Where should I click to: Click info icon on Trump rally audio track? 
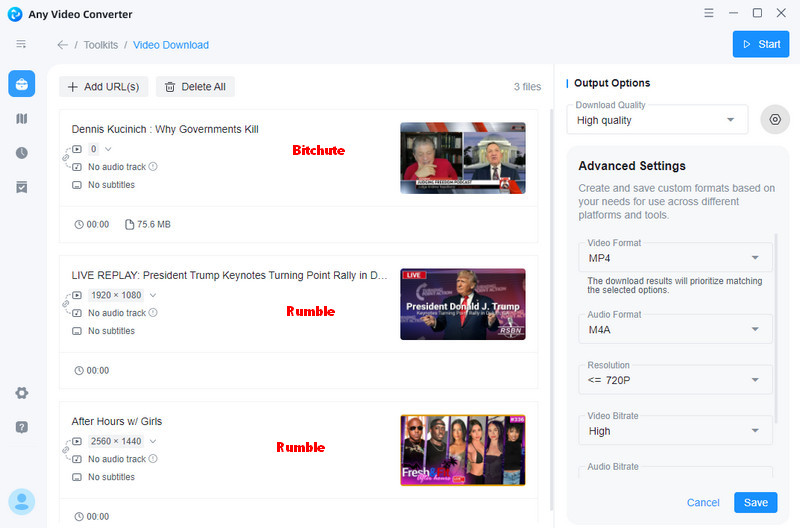153,312
